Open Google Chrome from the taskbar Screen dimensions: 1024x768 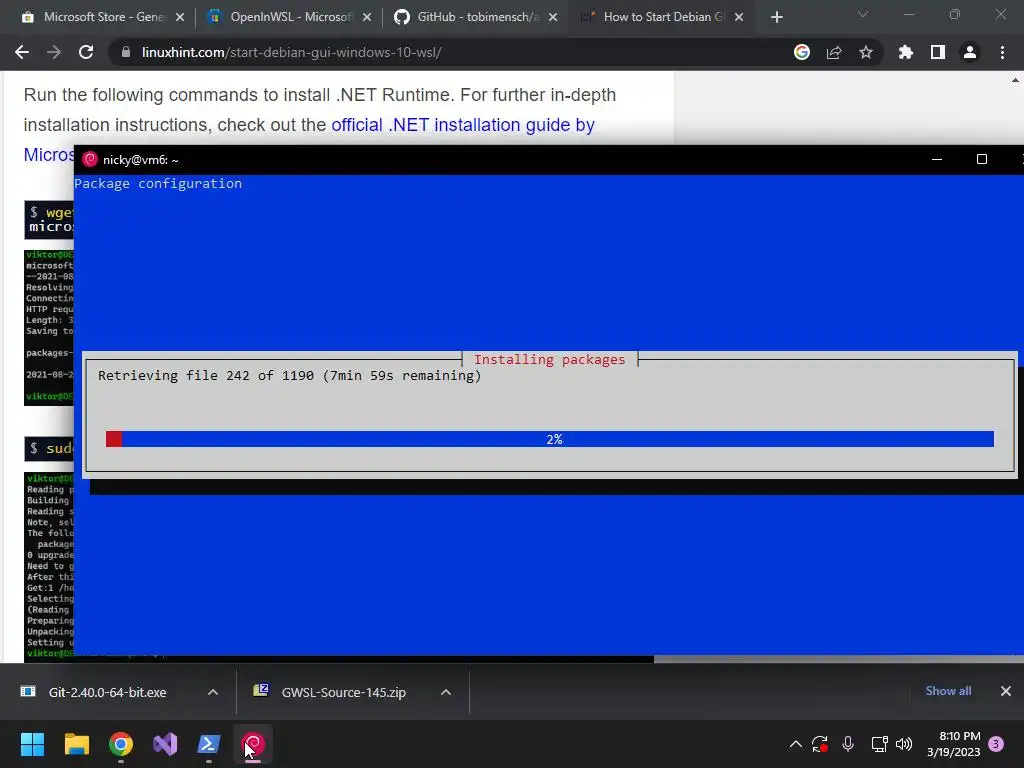pyautogui.click(x=121, y=744)
